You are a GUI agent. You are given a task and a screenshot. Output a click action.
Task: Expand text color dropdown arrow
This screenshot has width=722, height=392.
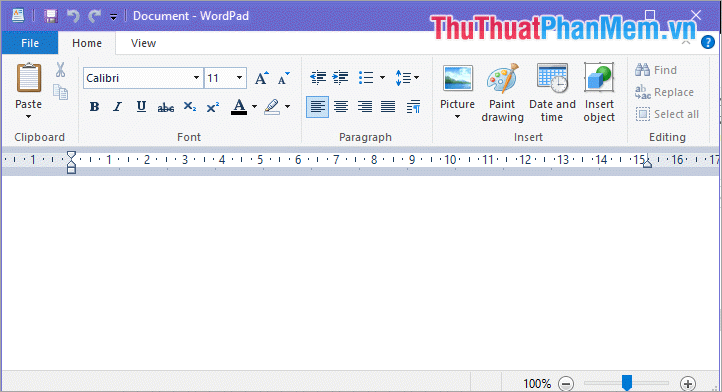coord(254,107)
